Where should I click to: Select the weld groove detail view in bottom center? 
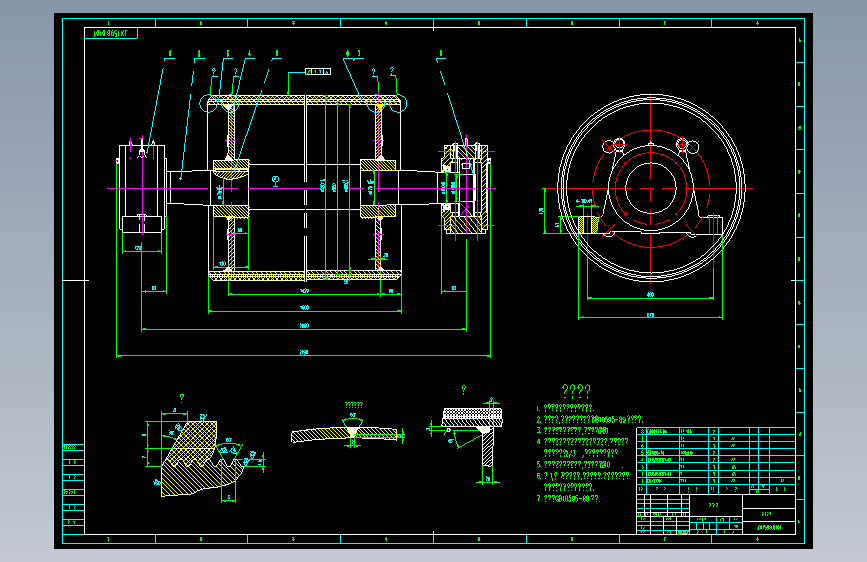(348, 429)
